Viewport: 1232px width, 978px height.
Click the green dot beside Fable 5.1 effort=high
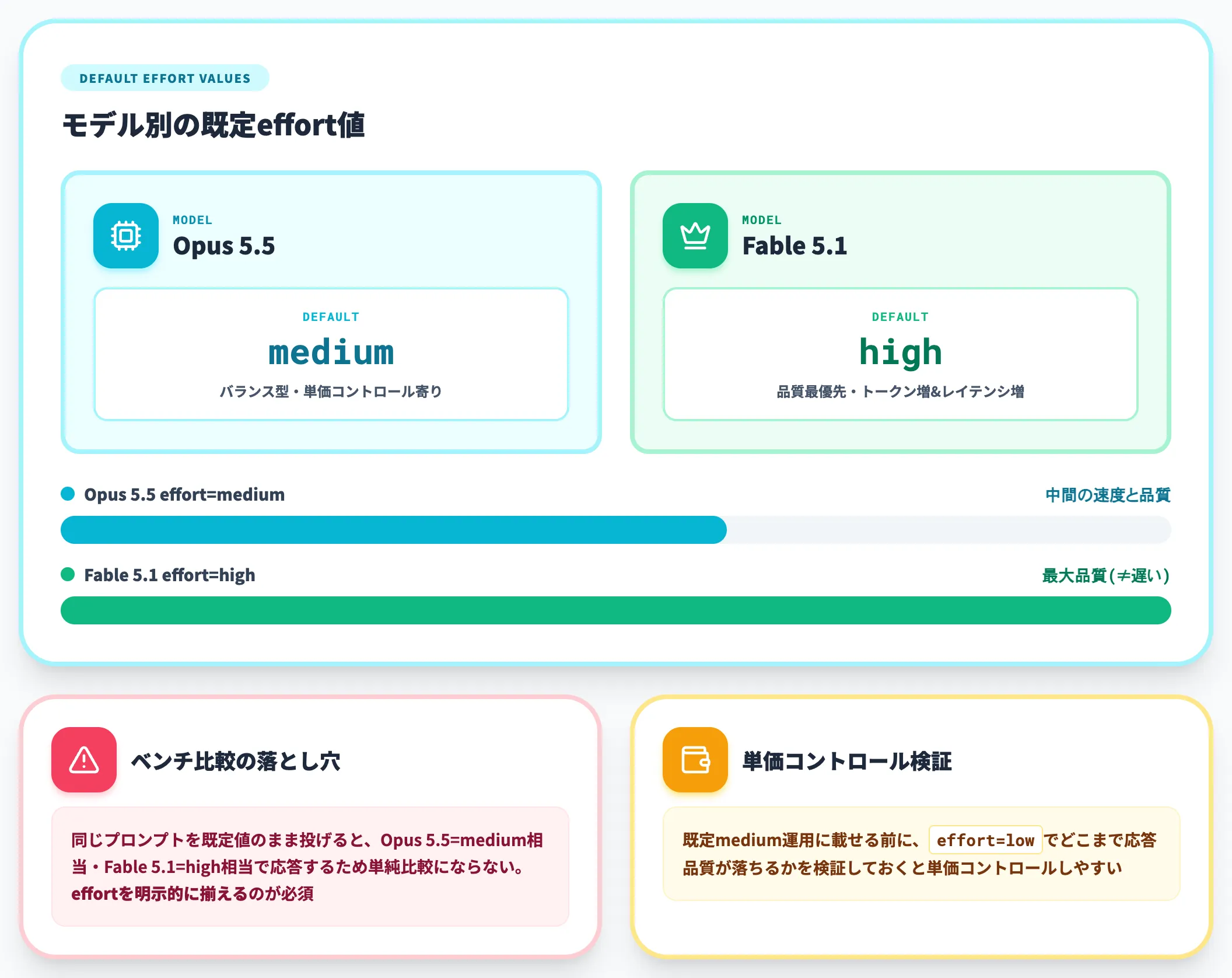click(68, 575)
